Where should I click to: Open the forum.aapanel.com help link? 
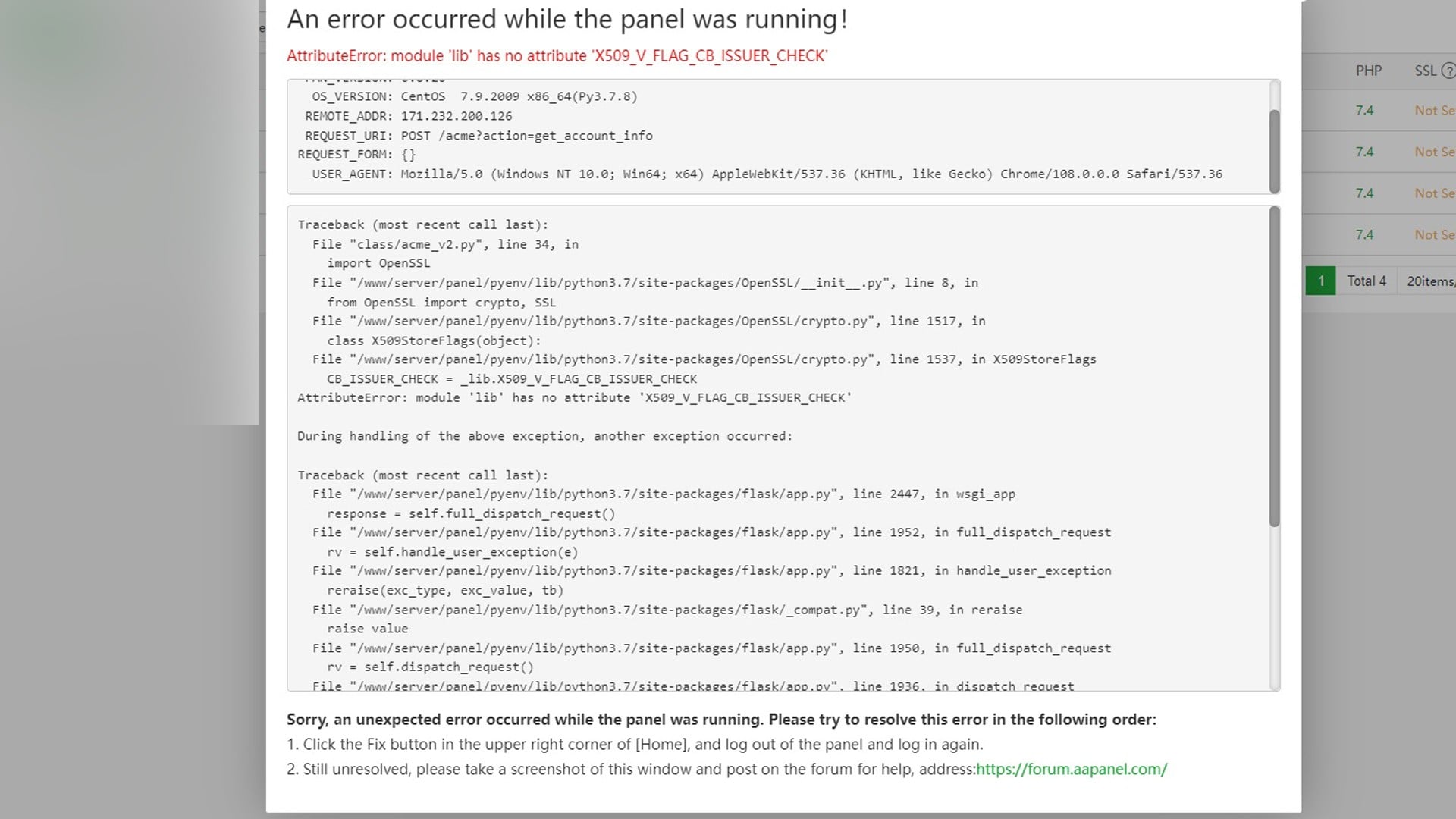(x=1071, y=769)
